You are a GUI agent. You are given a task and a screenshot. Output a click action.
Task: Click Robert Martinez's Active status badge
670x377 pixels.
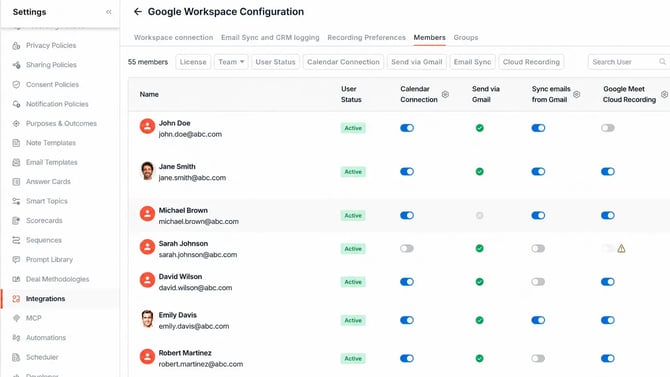tap(353, 359)
